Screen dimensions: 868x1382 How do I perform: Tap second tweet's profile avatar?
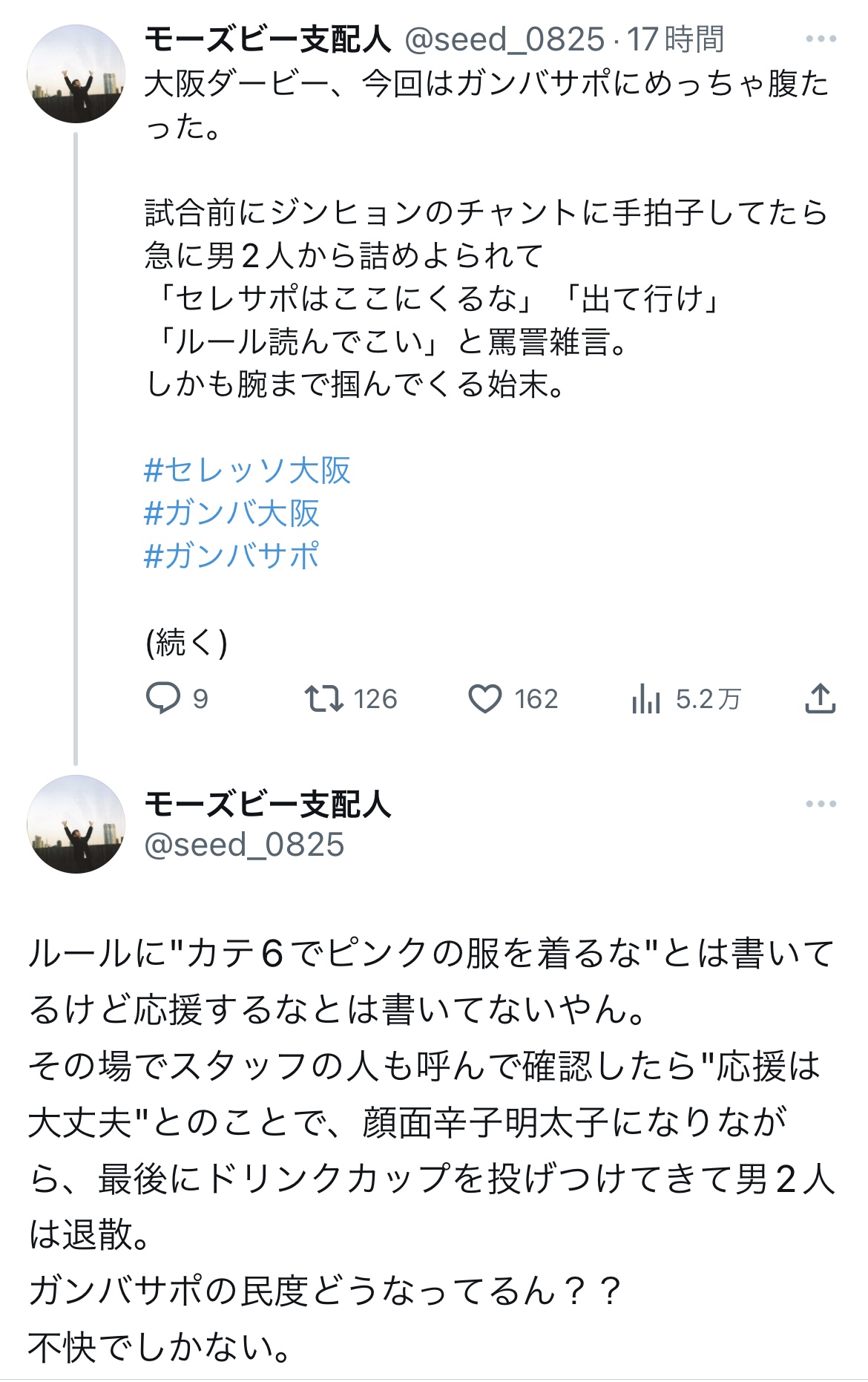[76, 824]
